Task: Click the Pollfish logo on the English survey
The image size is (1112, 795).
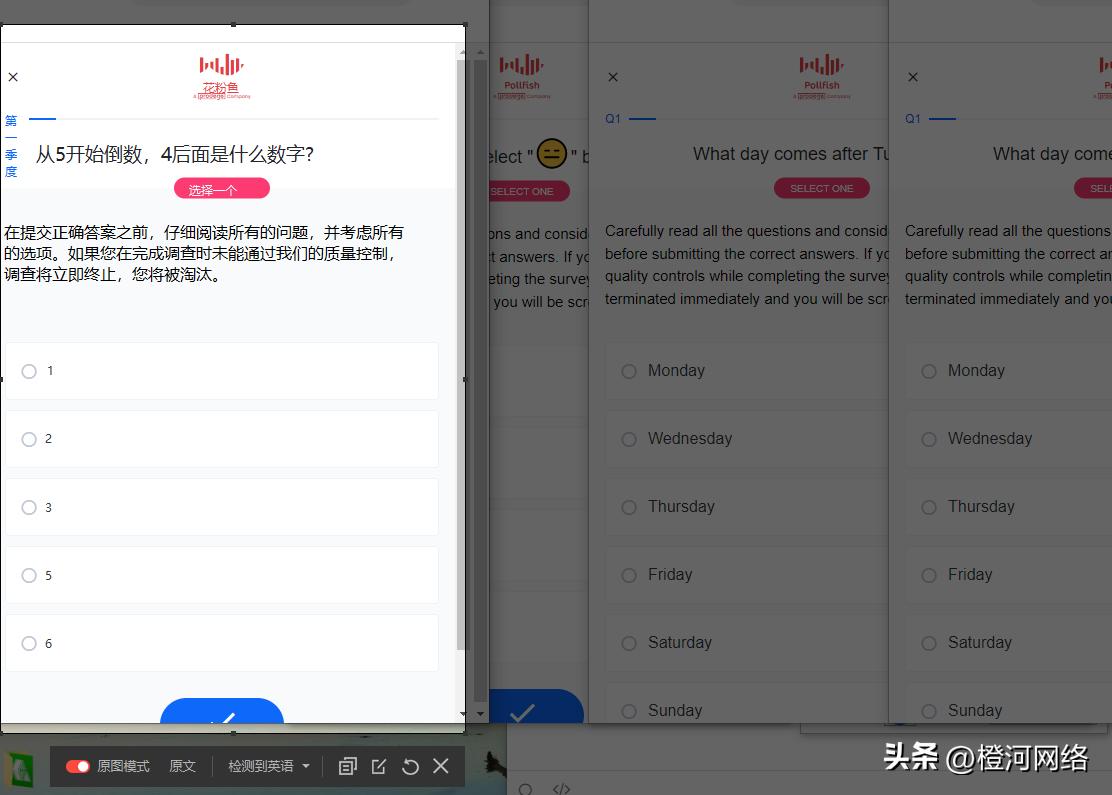Action: [821, 77]
